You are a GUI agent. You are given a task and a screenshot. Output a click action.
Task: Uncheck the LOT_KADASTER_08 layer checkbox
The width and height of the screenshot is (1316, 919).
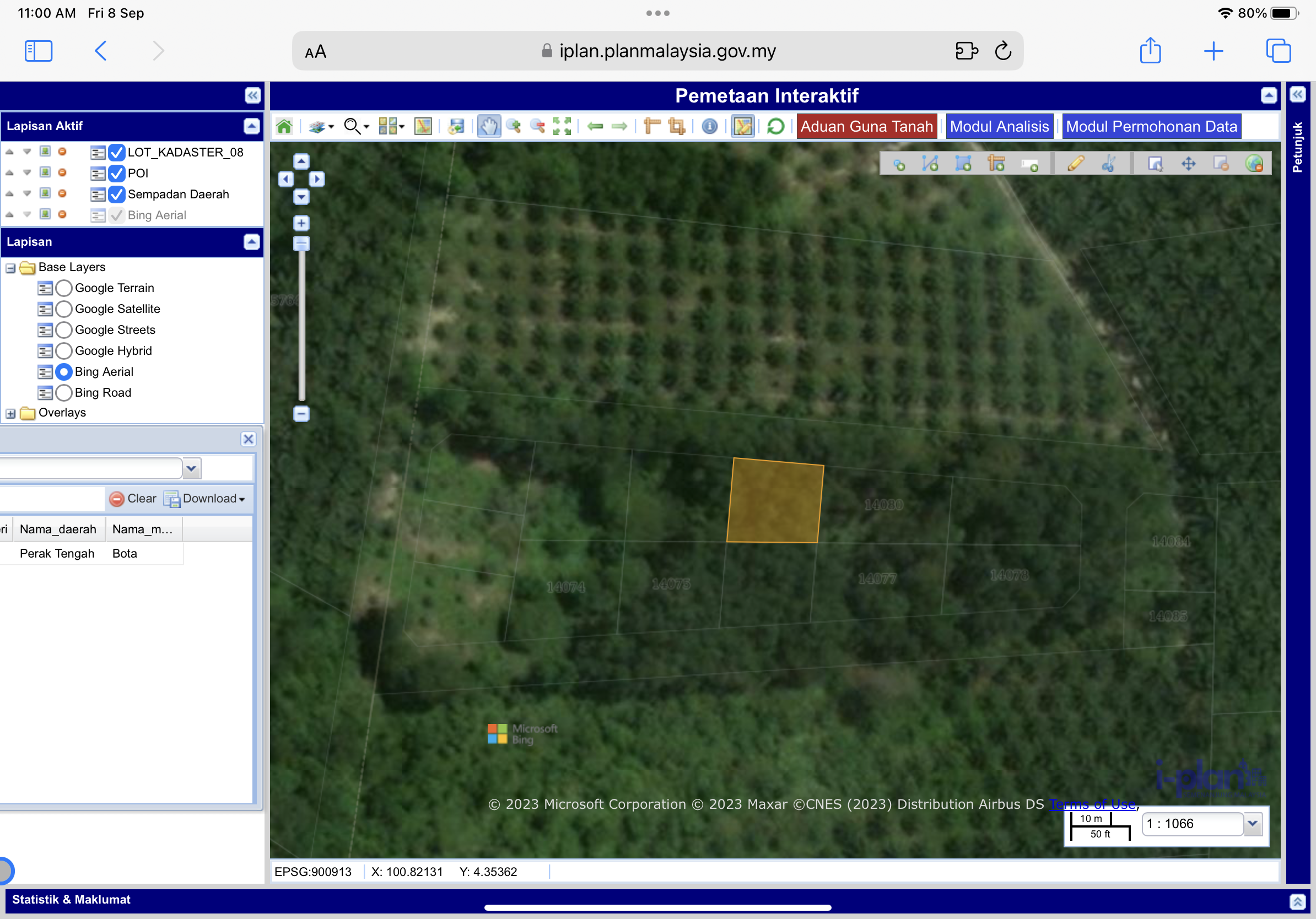coord(116,153)
